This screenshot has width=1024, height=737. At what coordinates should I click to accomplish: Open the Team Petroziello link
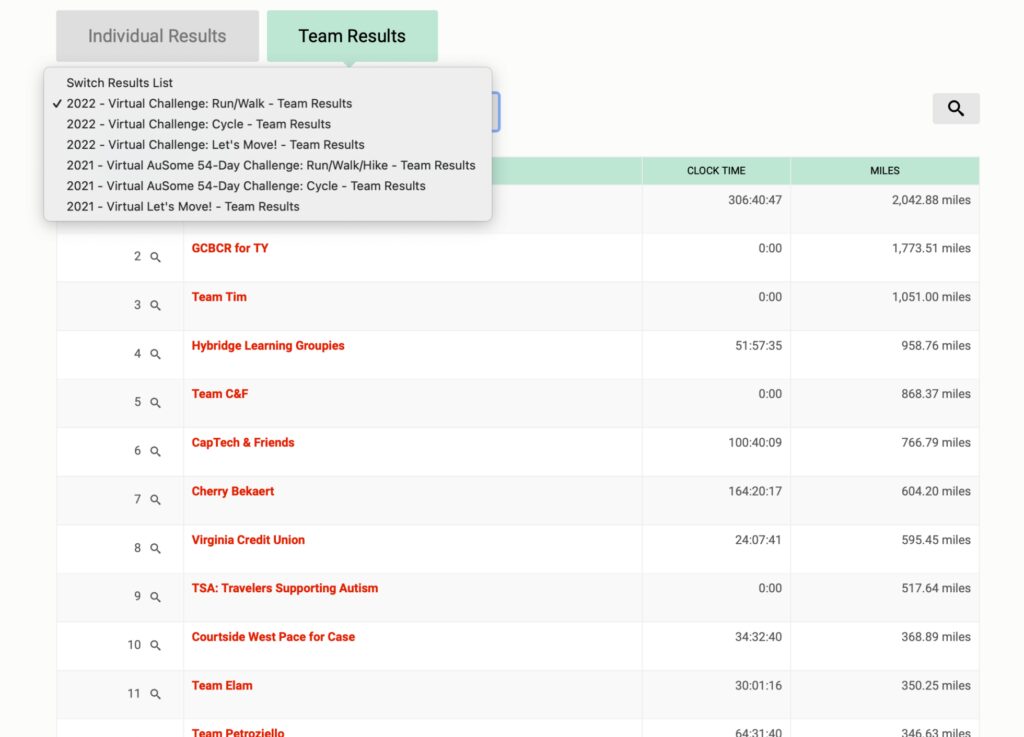[x=238, y=732]
